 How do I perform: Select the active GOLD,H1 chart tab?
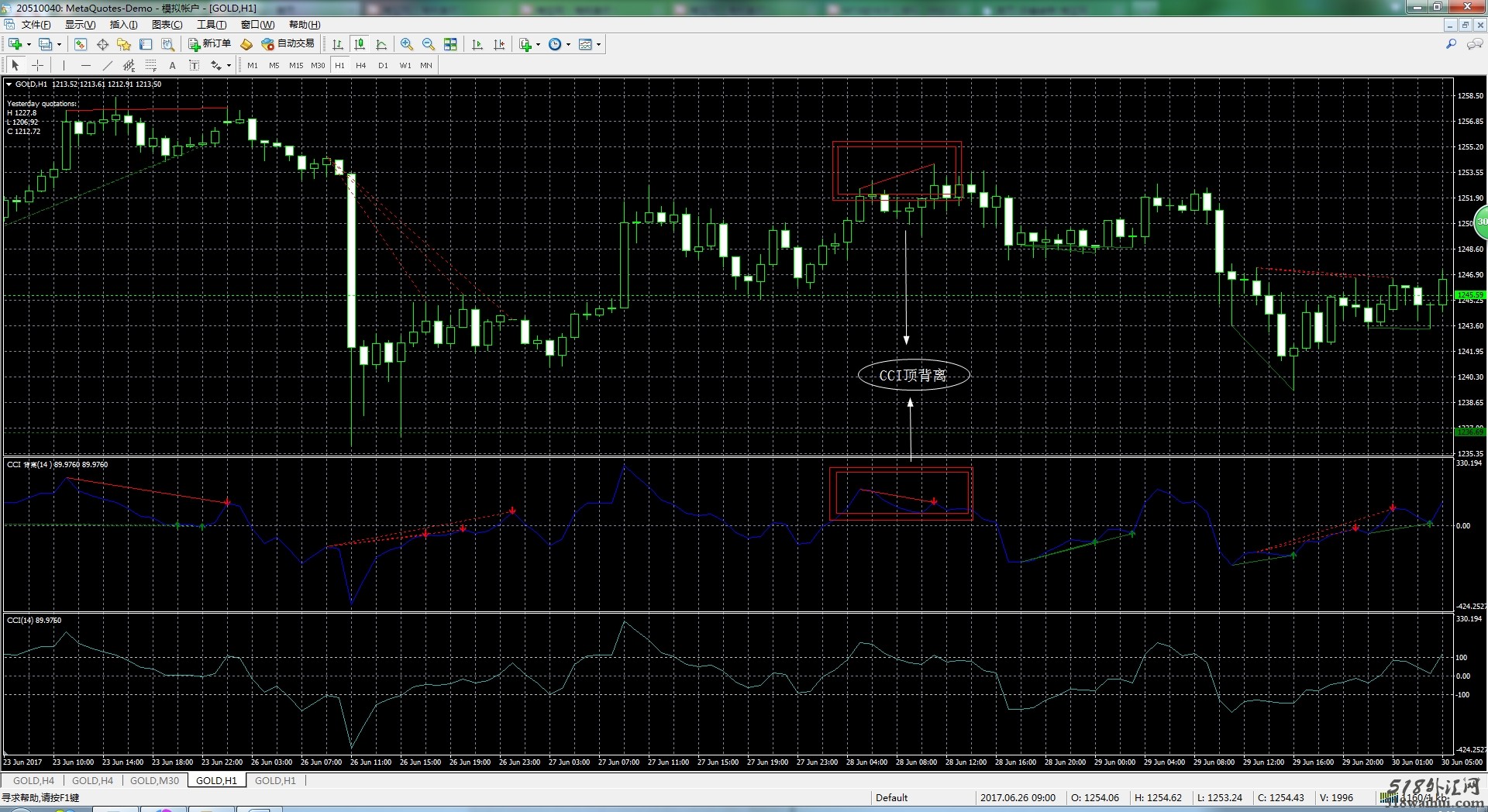pos(216,780)
